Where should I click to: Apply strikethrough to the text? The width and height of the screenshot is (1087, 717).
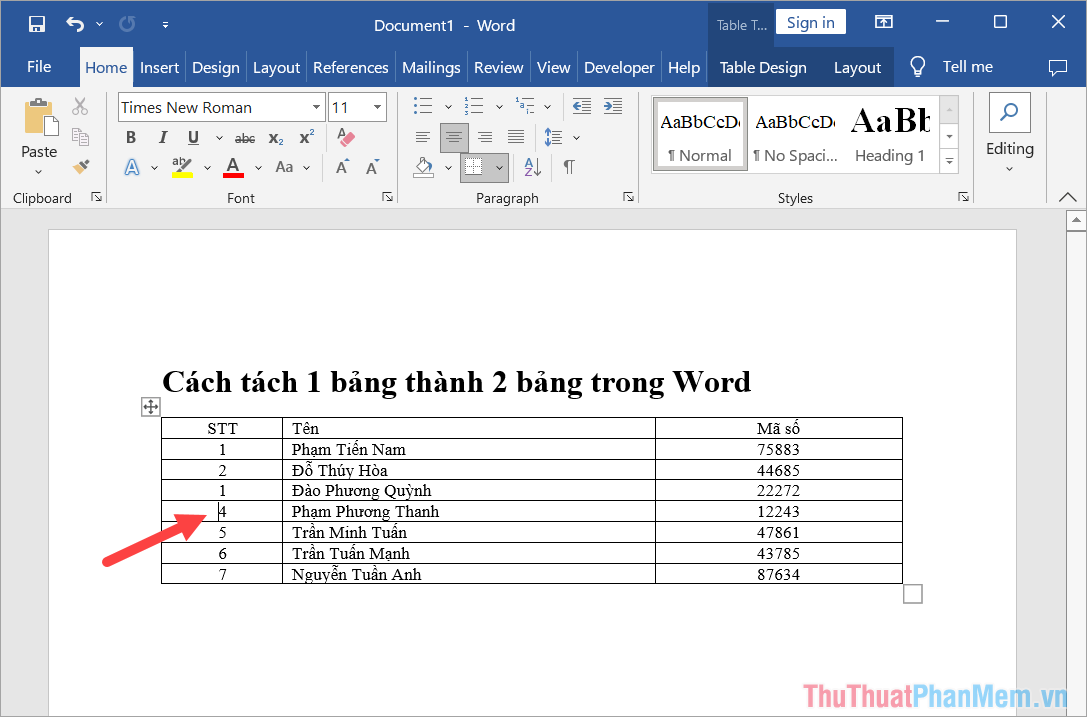(x=244, y=137)
